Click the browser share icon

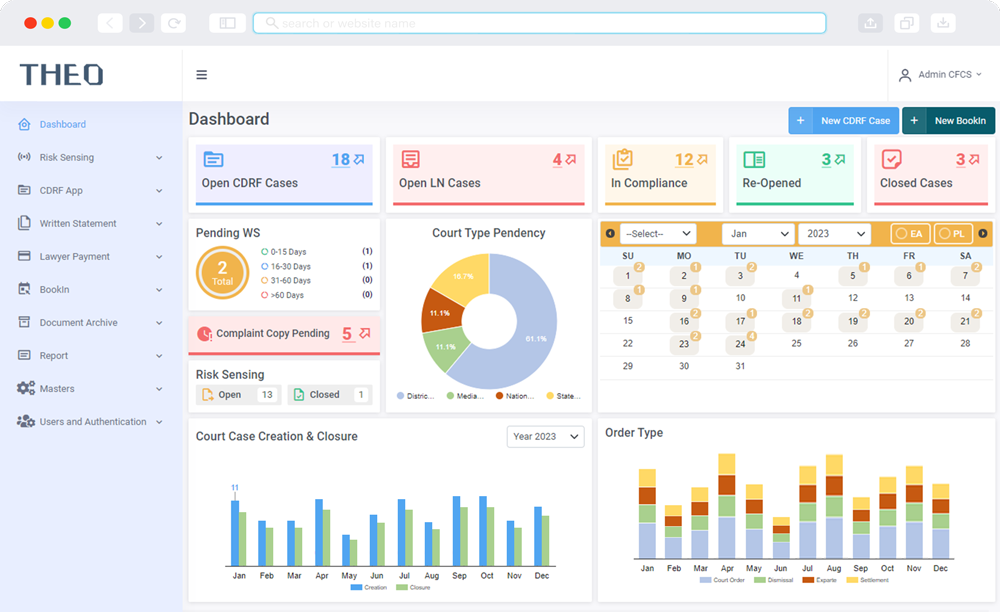pyautogui.click(x=871, y=24)
